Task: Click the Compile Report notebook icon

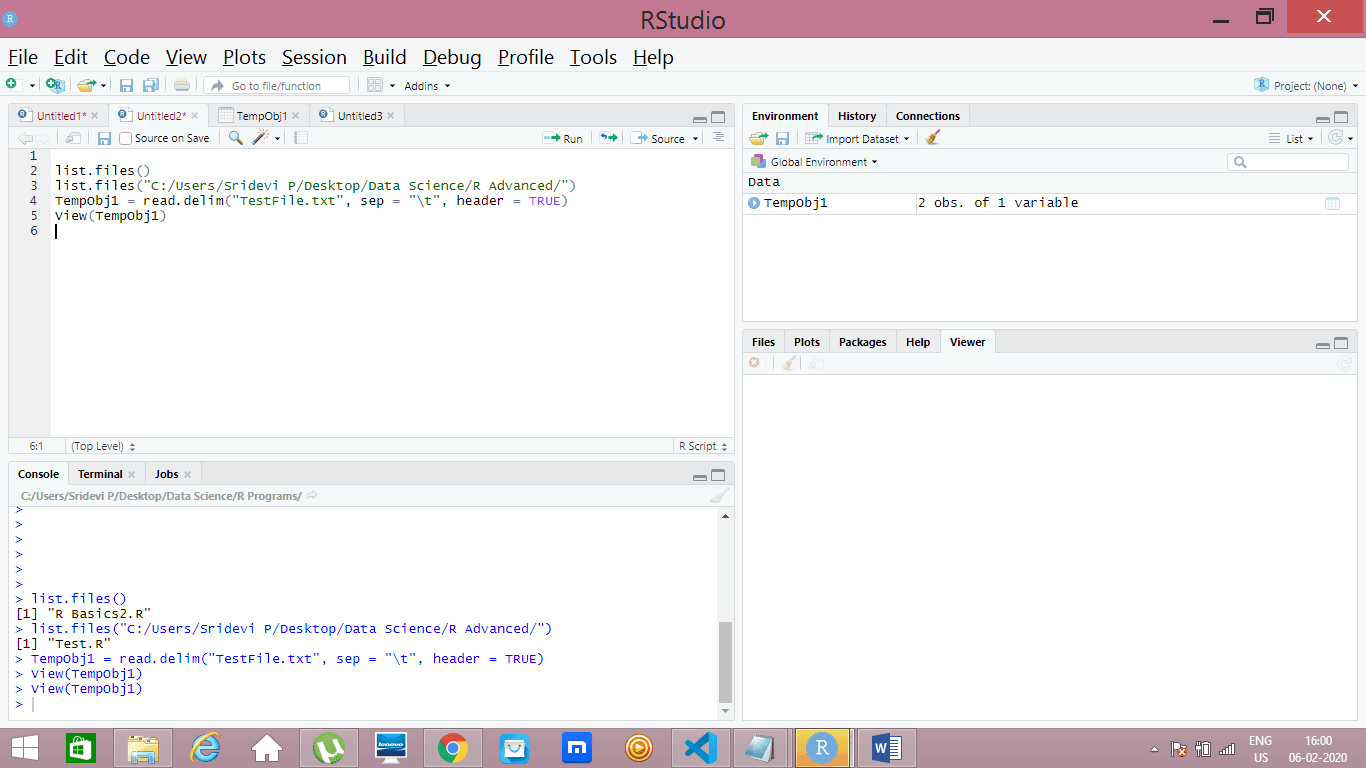Action: pos(300,138)
